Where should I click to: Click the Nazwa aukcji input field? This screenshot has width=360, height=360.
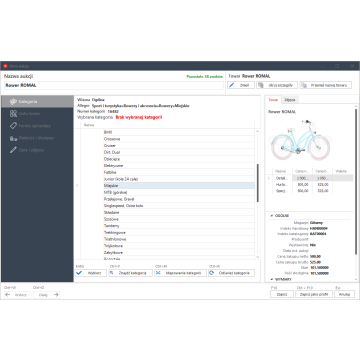[x=114, y=85]
